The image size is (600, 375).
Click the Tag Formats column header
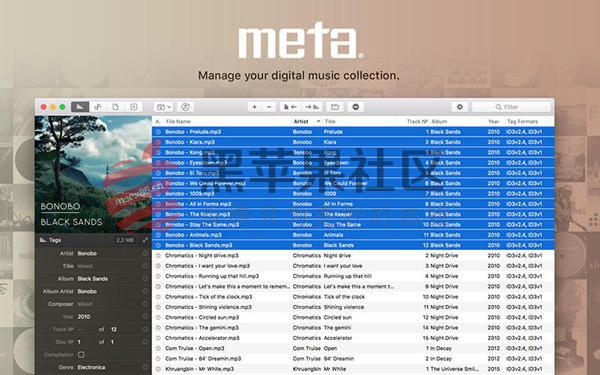click(x=522, y=121)
